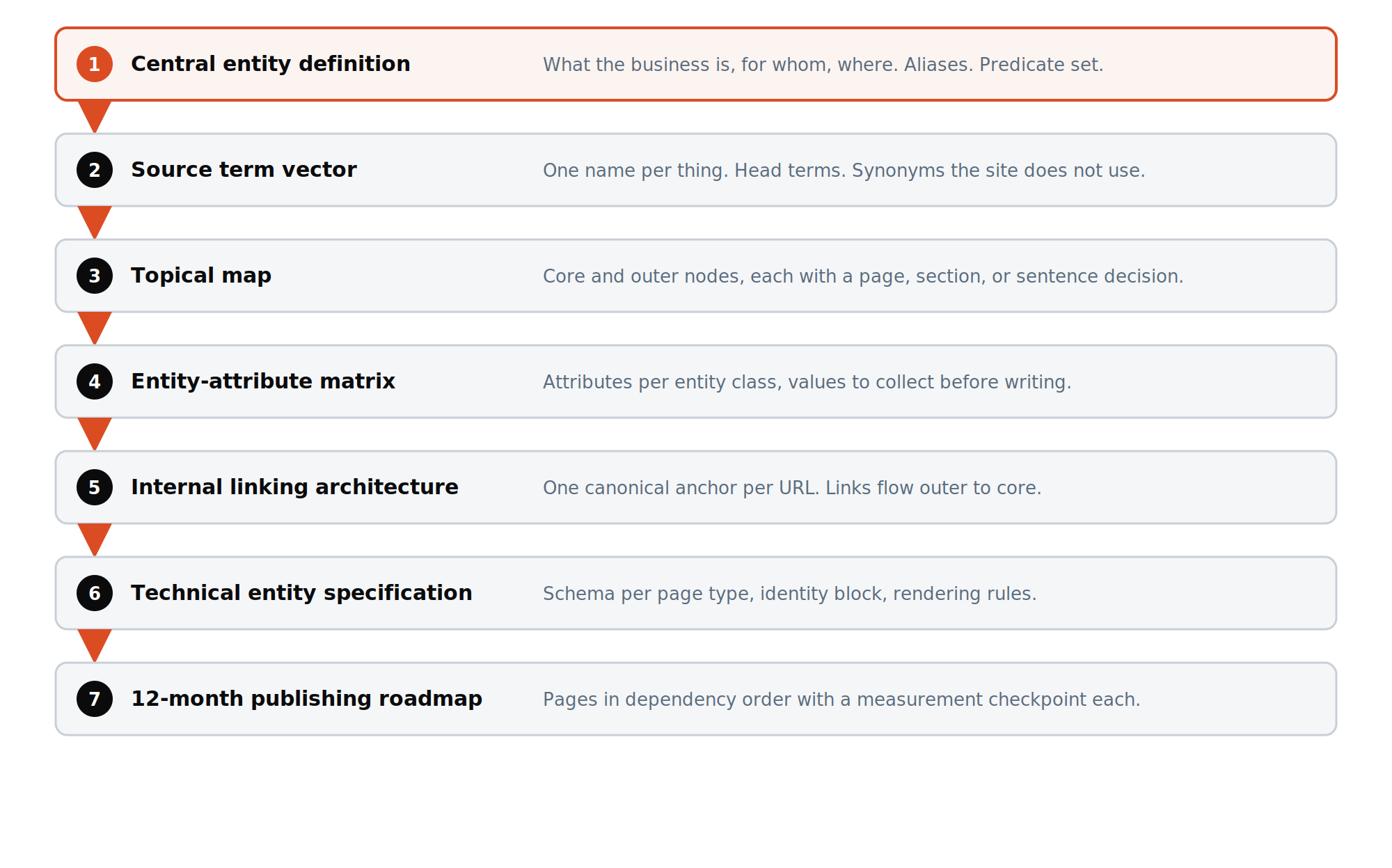Click the black step 2 number badge
This screenshot has width=1392, height=868.
coord(95,170)
